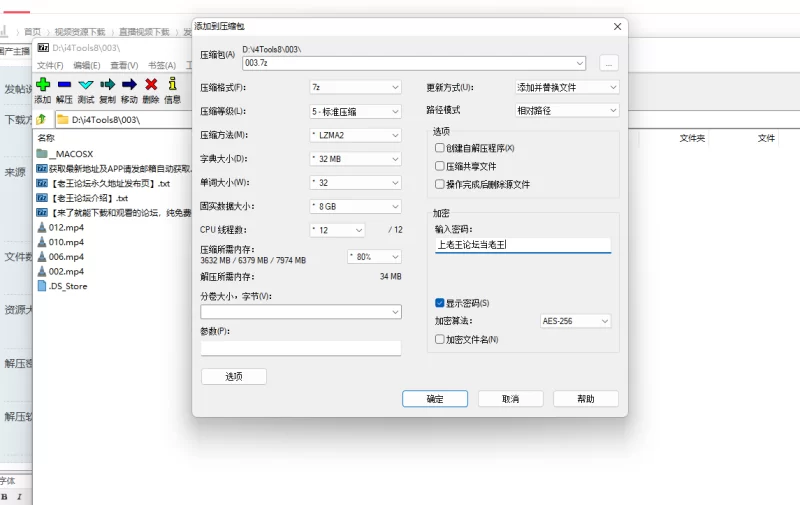Open the 查看(V) menu
Screen dimensions: 800x505
pyautogui.click(x=124, y=65)
